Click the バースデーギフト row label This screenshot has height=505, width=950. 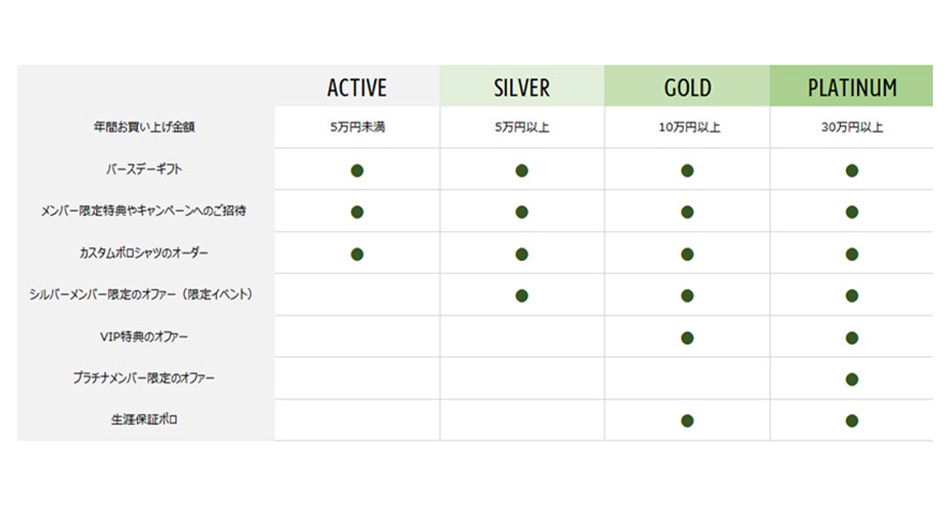pos(144,169)
